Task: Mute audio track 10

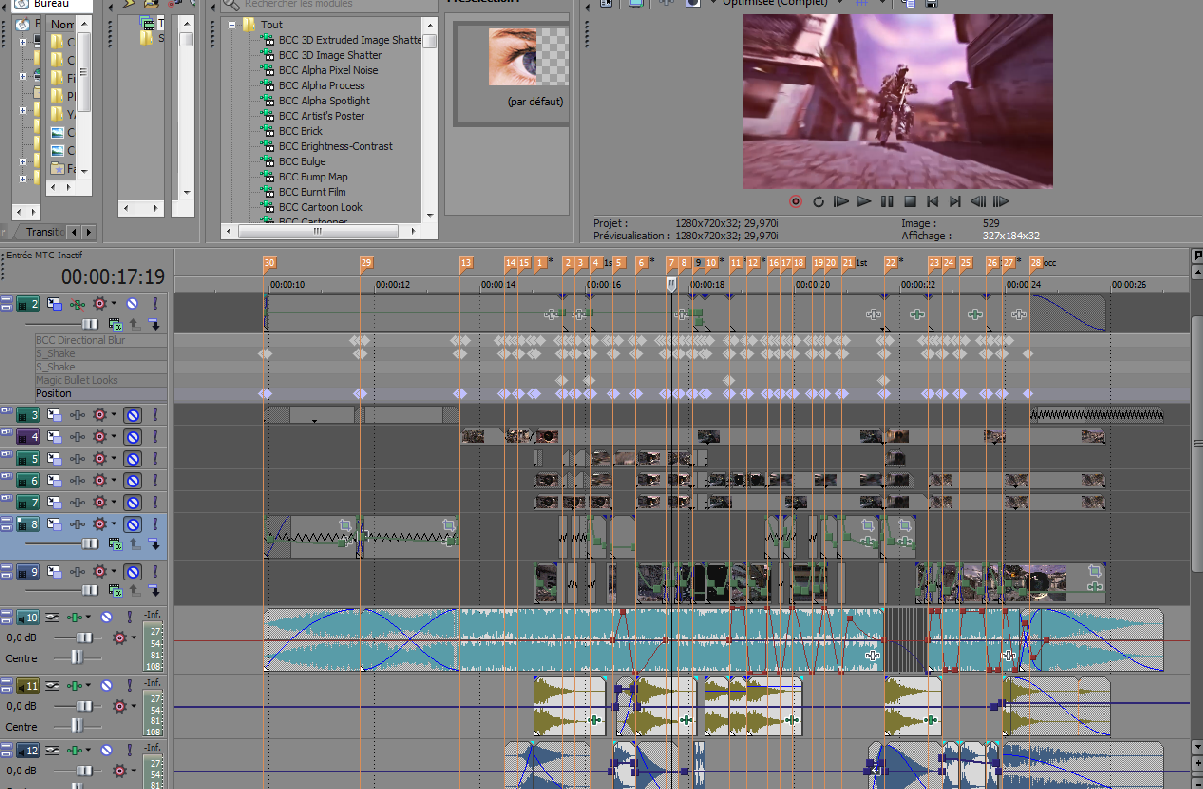Action: click(106, 617)
